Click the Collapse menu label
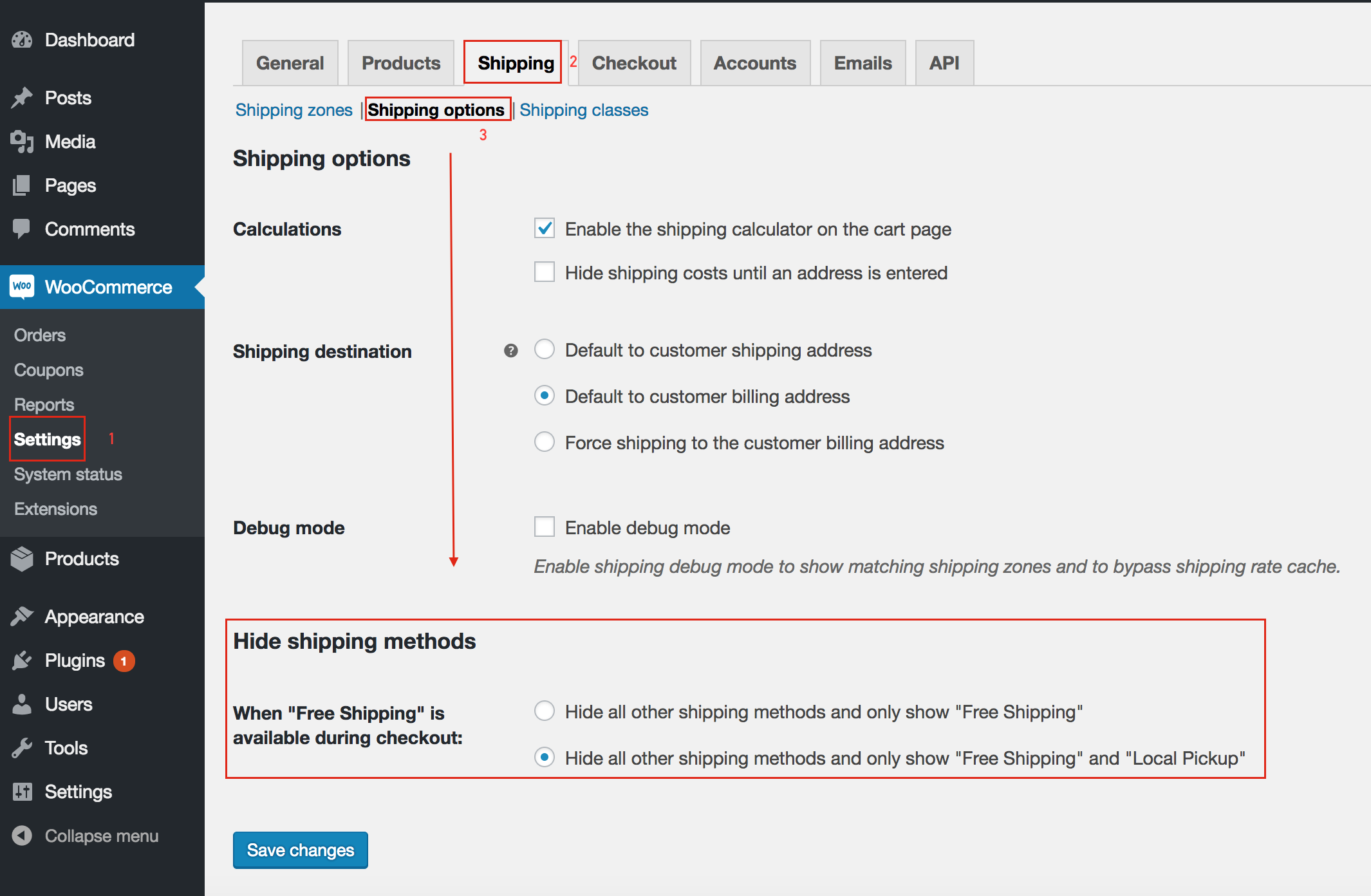The width and height of the screenshot is (1371, 896). coord(102,835)
